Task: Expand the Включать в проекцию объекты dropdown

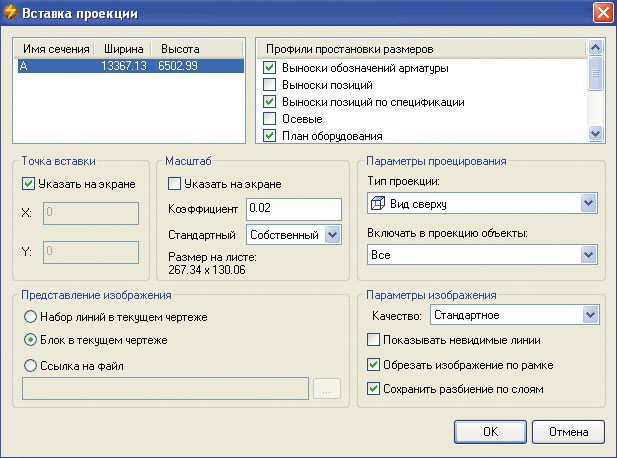Action: click(587, 255)
